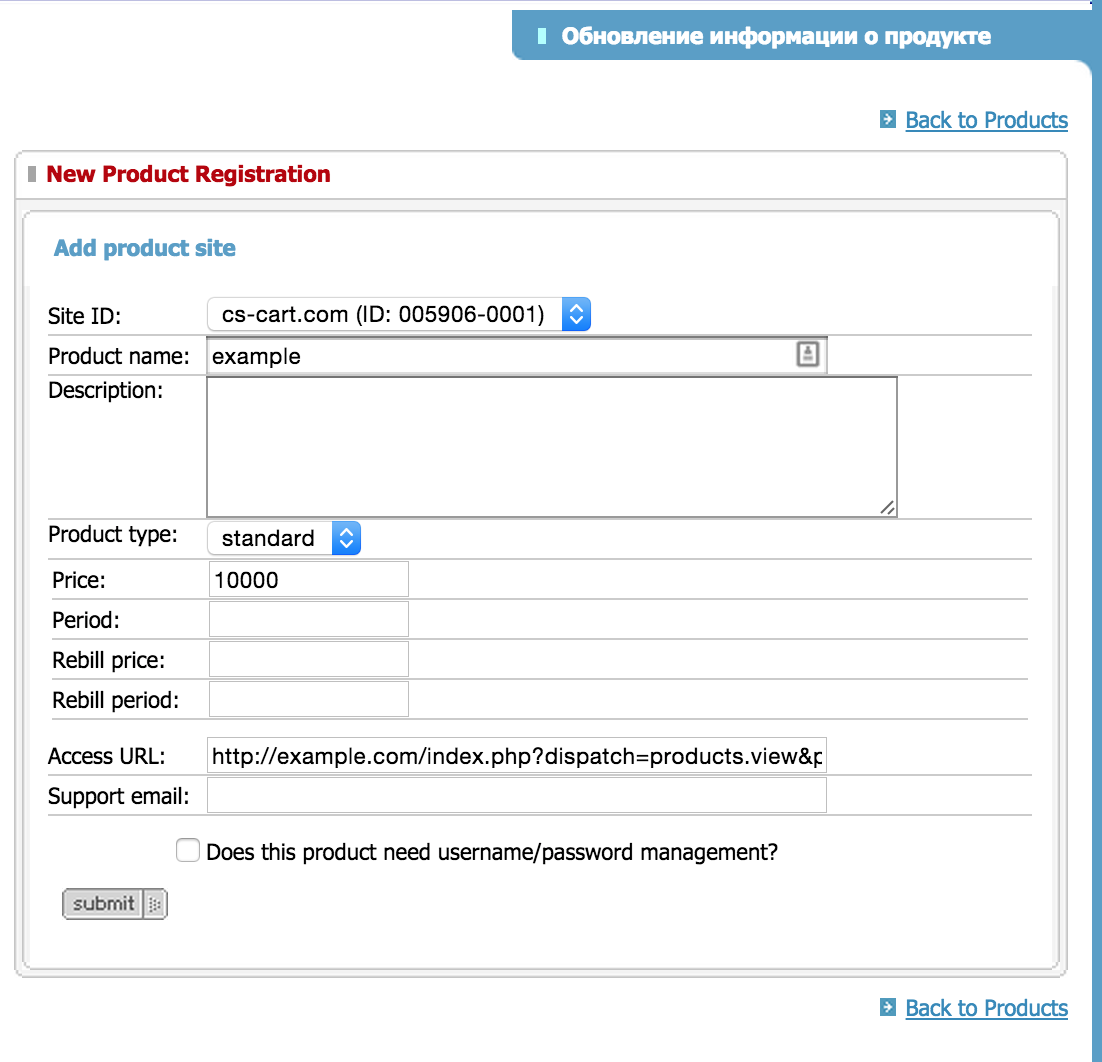This screenshot has width=1102, height=1062.
Task: Open the Site ID dropdown
Action: (x=399, y=315)
